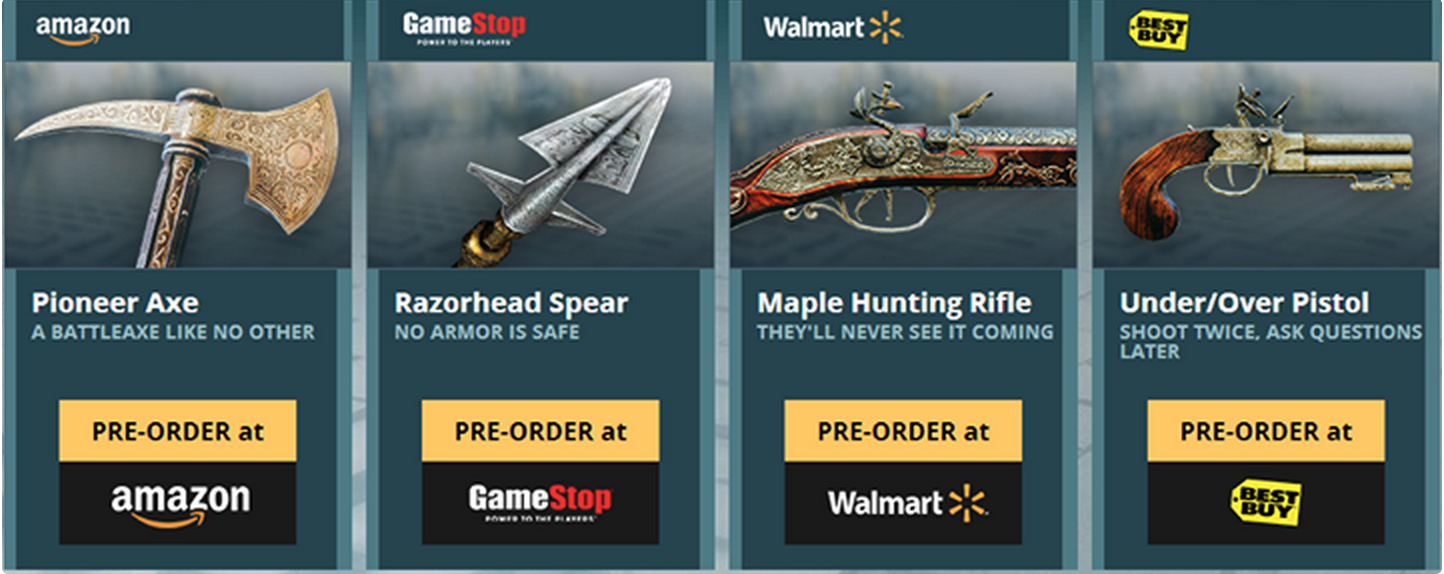
Task: Click the PRE-ORDER at button for Under/Over Pistol
Action: (1266, 431)
